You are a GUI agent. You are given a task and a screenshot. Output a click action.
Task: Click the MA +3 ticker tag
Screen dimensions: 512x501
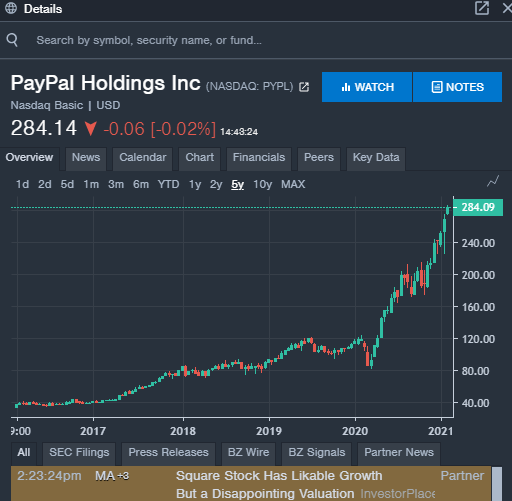click(x=112, y=476)
